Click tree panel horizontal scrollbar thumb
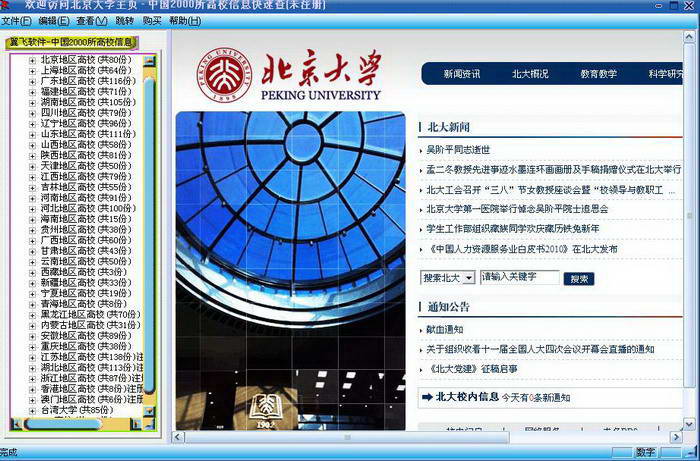 [x=63, y=424]
